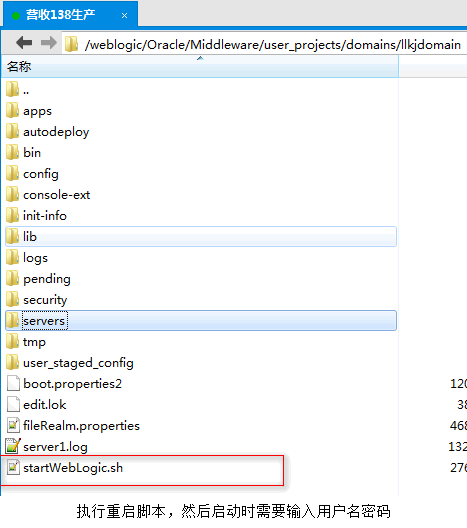Select the 'lib' folder name
467x528 pixels.
30,236
